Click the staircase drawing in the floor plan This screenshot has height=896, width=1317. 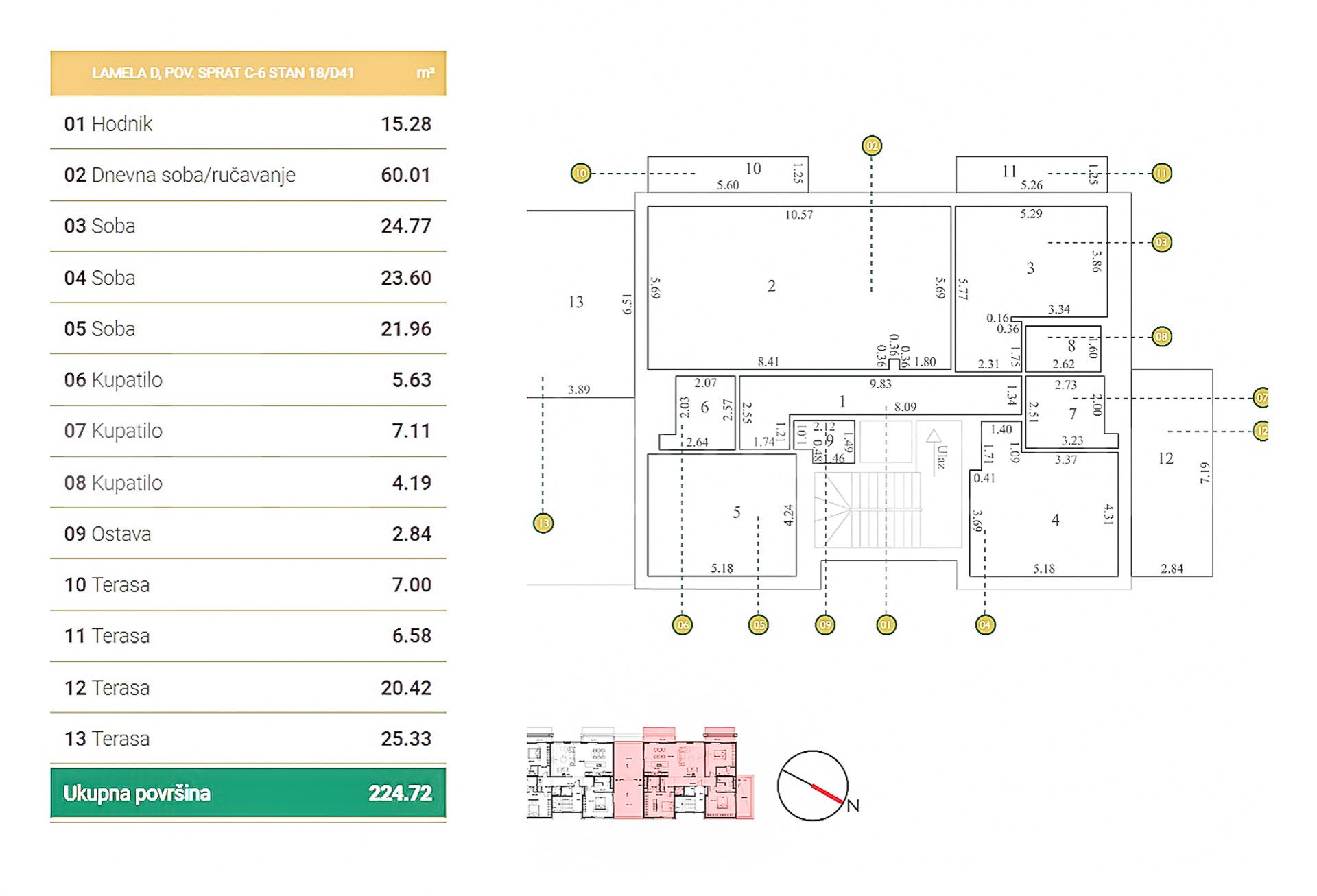[x=868, y=510]
